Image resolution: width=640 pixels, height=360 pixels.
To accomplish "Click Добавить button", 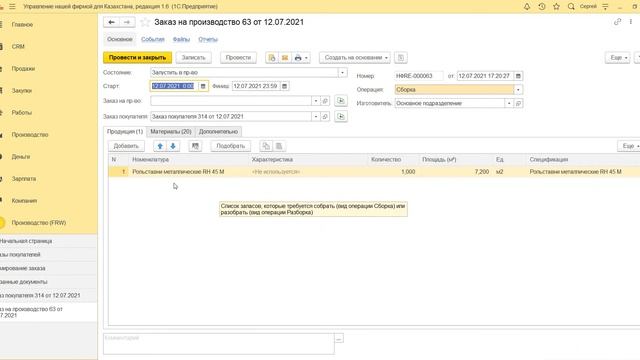I will point(126,146).
